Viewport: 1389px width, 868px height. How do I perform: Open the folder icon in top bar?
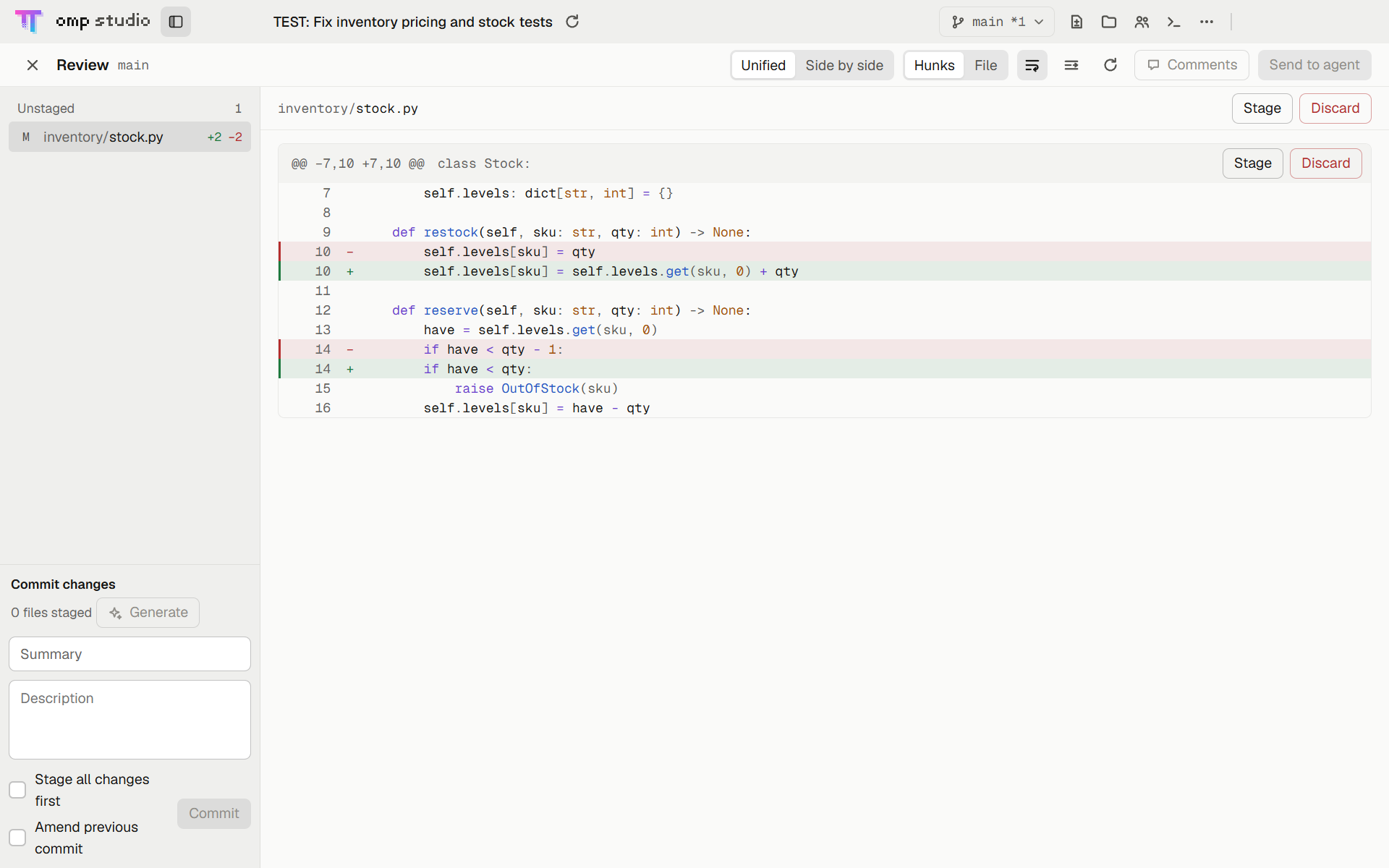[x=1109, y=22]
